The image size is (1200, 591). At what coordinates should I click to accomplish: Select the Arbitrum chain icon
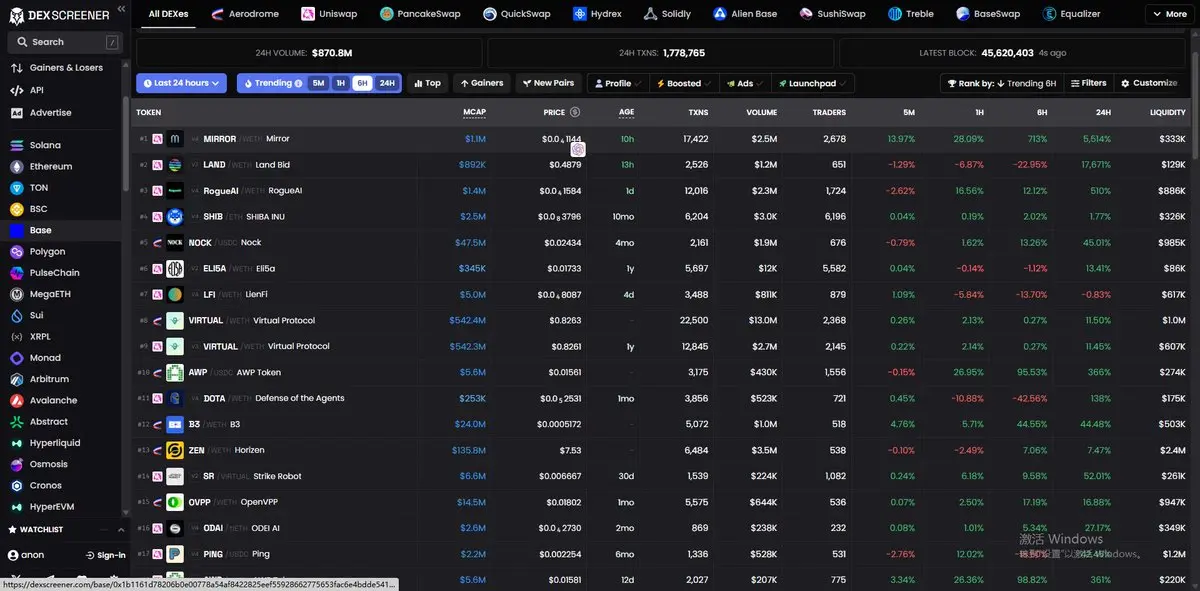pyautogui.click(x=16, y=379)
